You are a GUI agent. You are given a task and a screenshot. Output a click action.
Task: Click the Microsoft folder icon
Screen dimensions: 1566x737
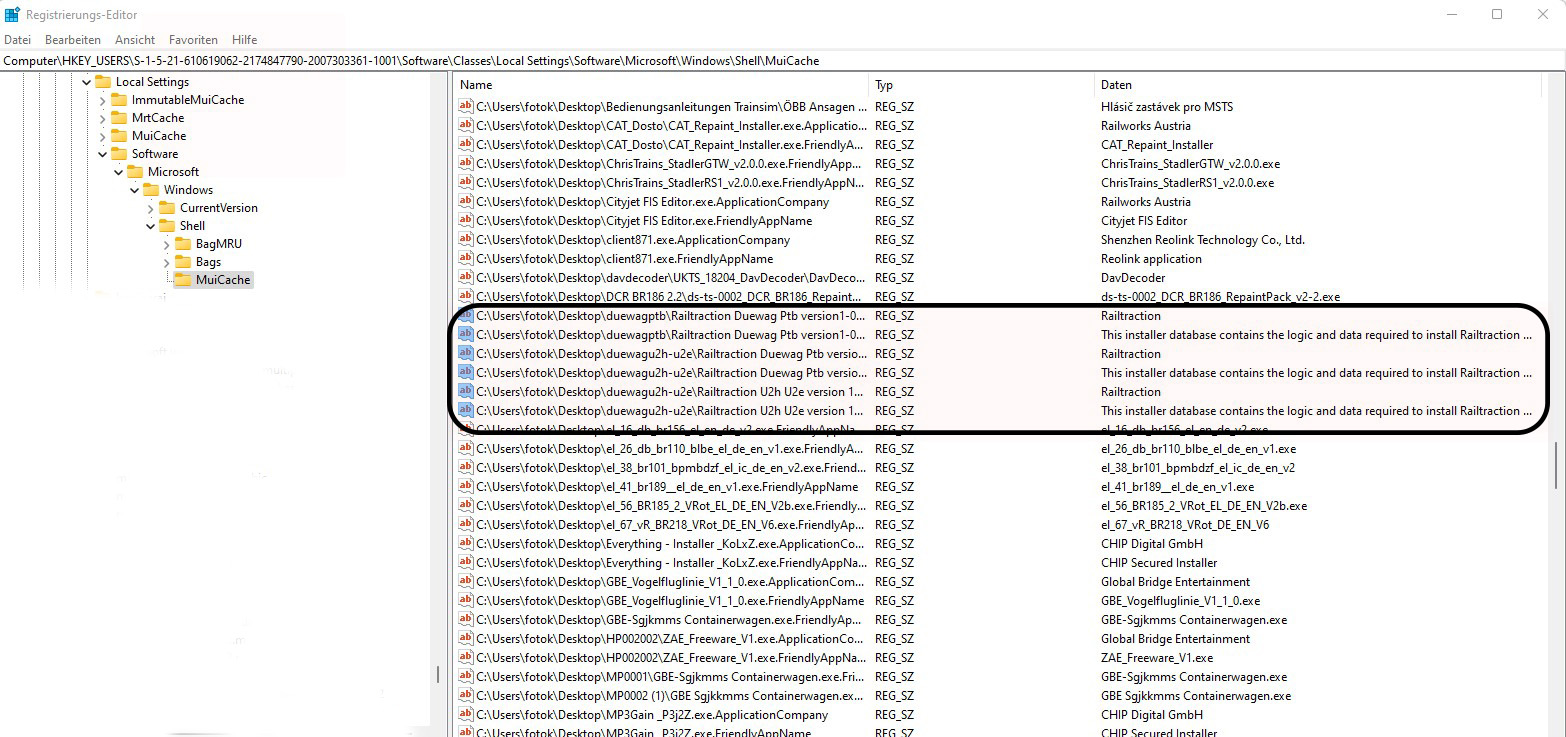point(135,172)
